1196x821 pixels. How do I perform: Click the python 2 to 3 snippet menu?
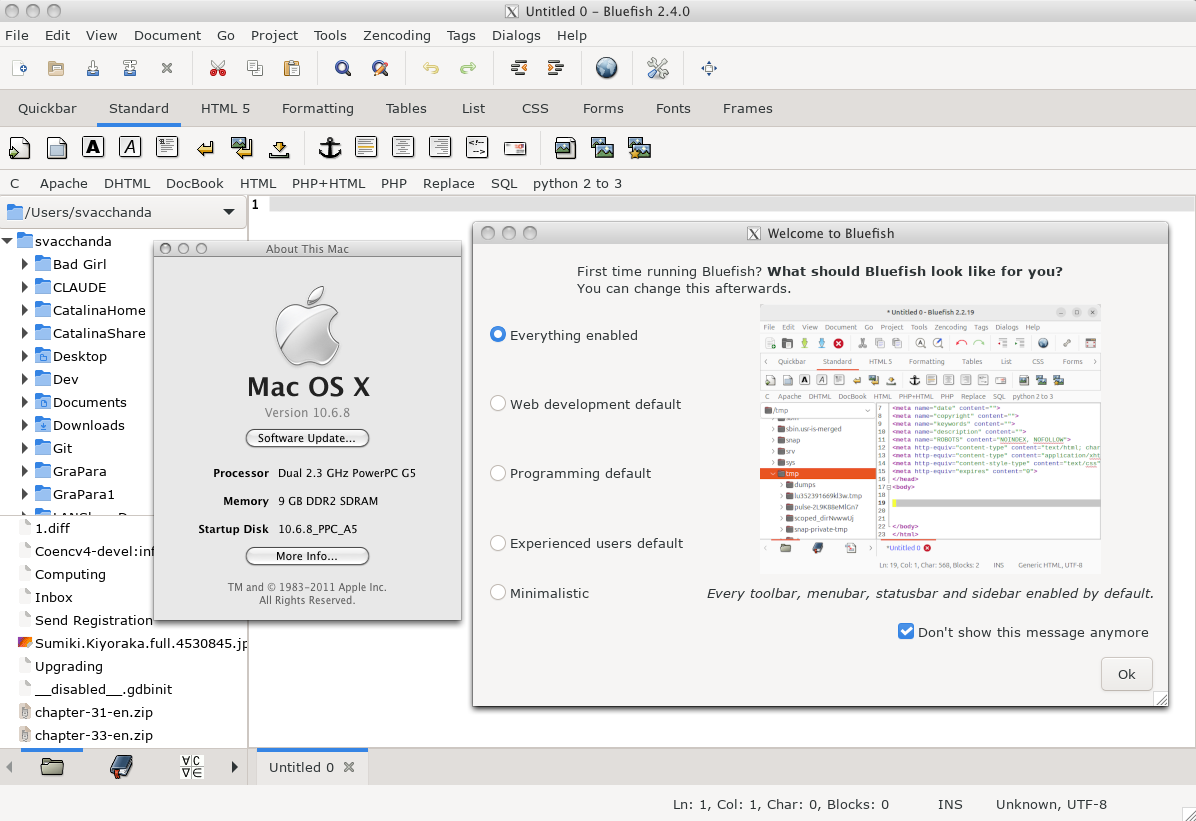[577, 183]
